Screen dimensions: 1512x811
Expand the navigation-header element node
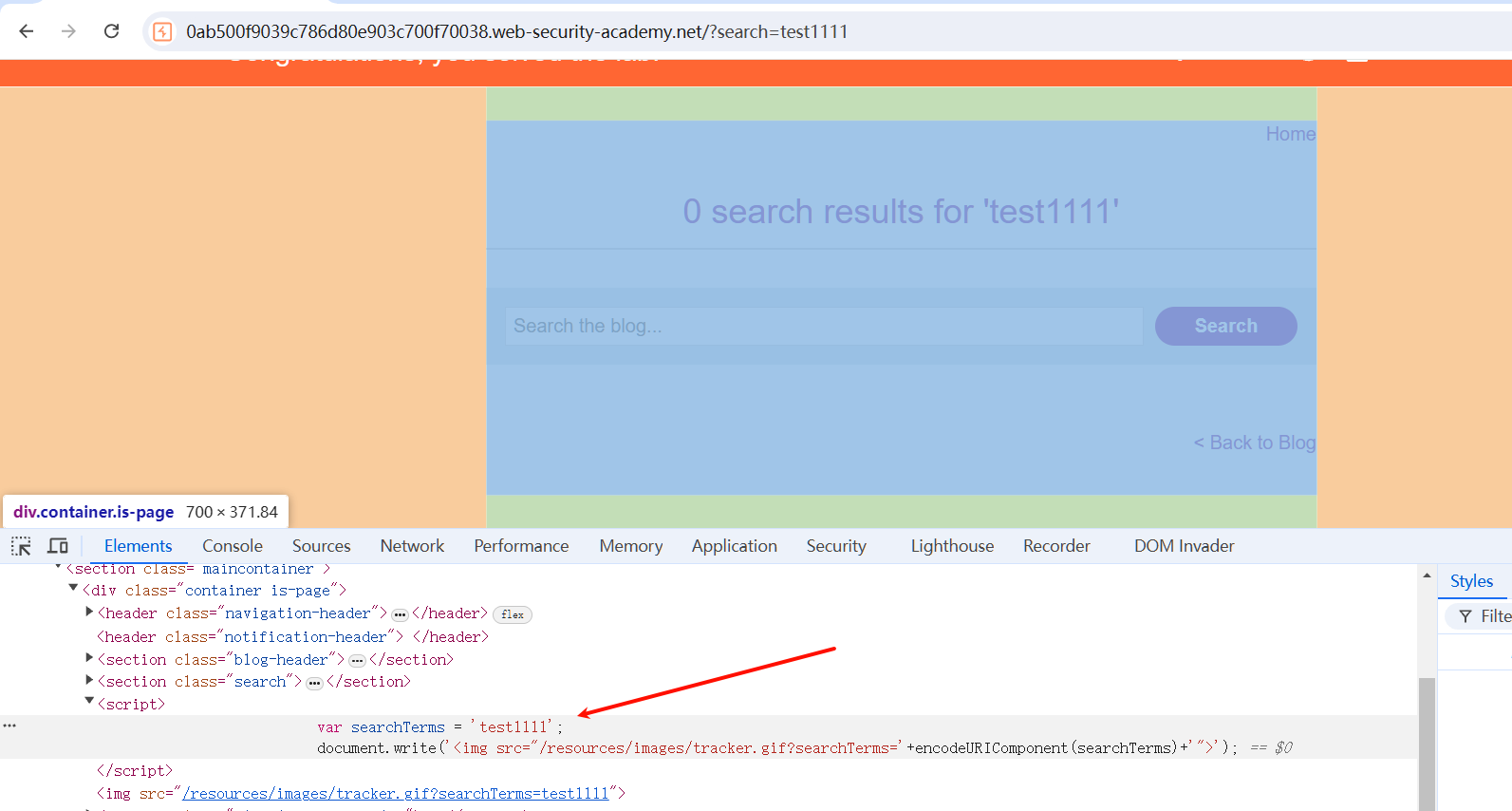coord(89,613)
